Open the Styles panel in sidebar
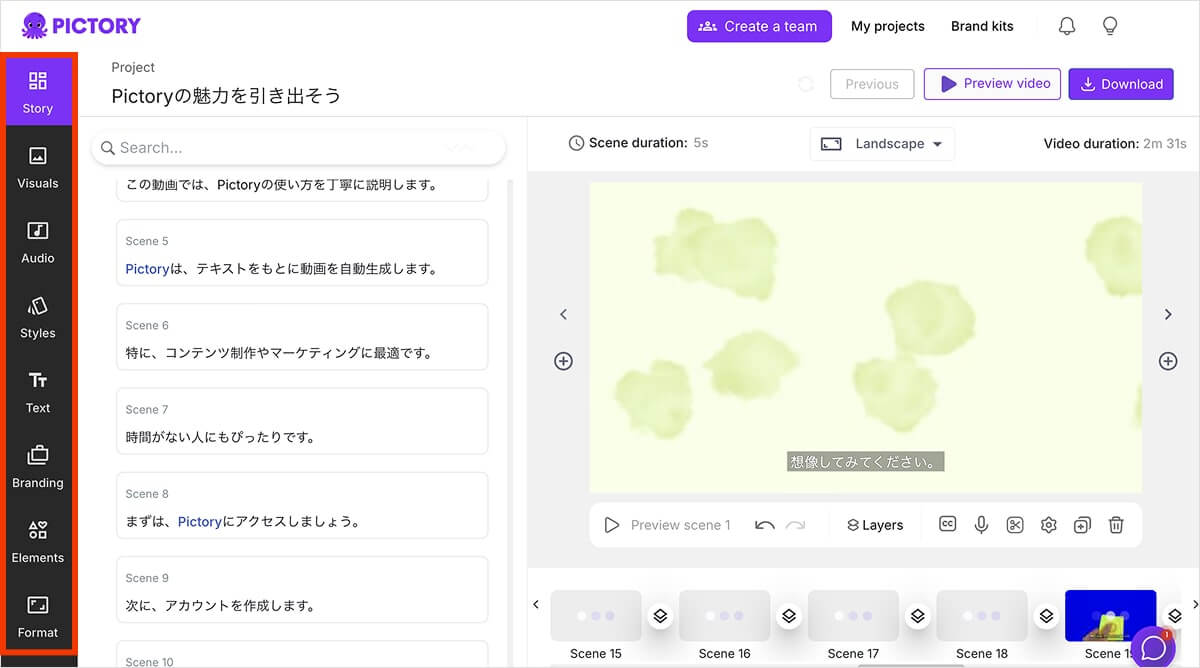The height and width of the screenshot is (668, 1200). [38, 317]
